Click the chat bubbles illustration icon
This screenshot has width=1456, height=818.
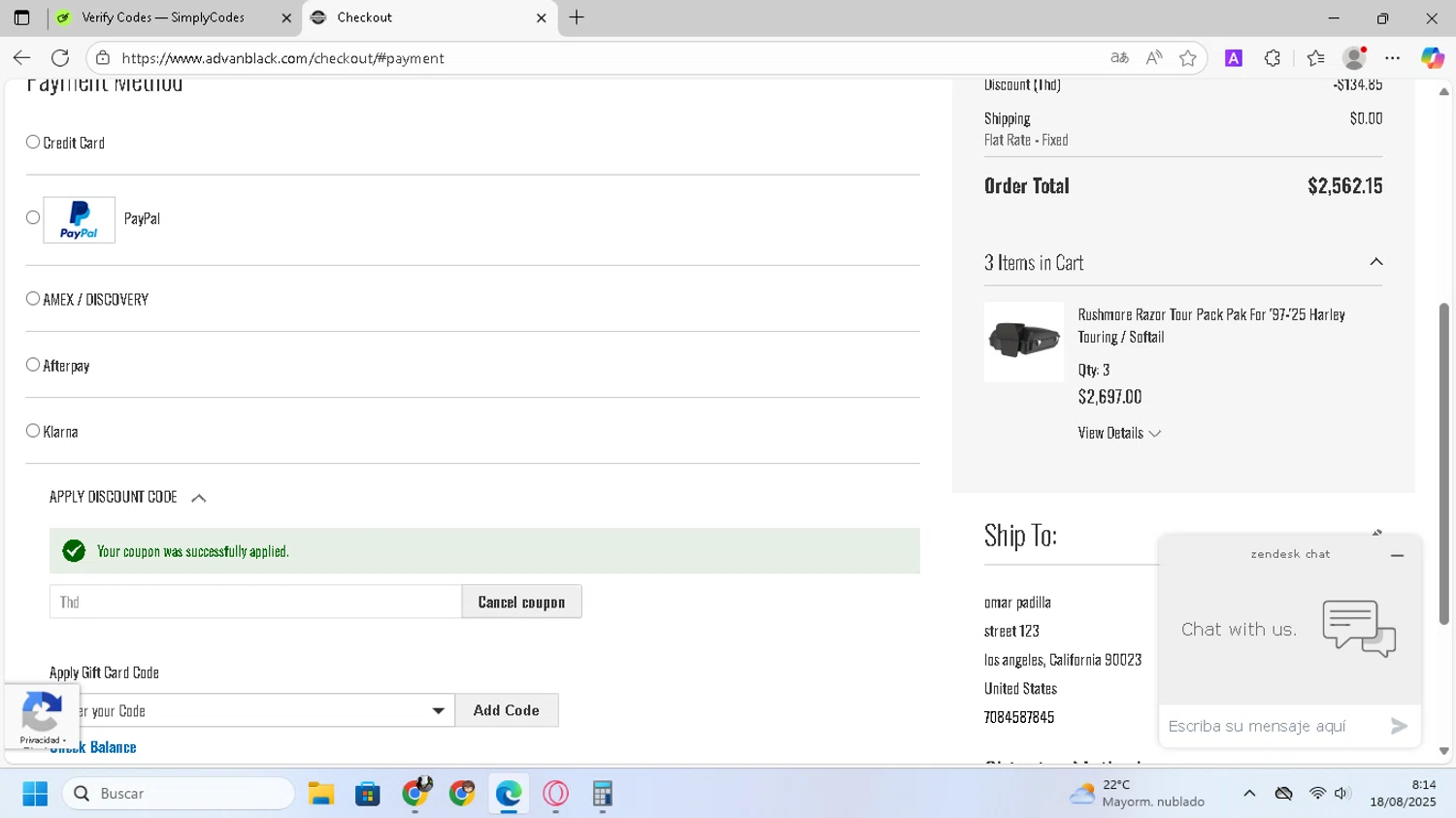(x=1359, y=628)
